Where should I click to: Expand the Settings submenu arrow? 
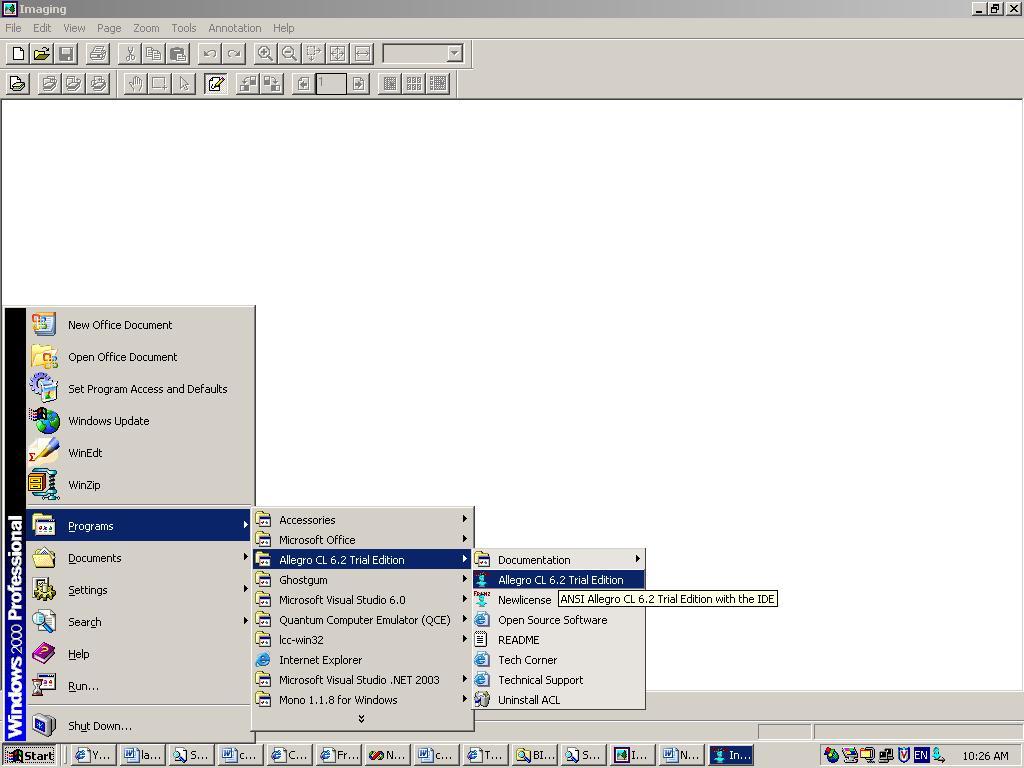(246, 589)
